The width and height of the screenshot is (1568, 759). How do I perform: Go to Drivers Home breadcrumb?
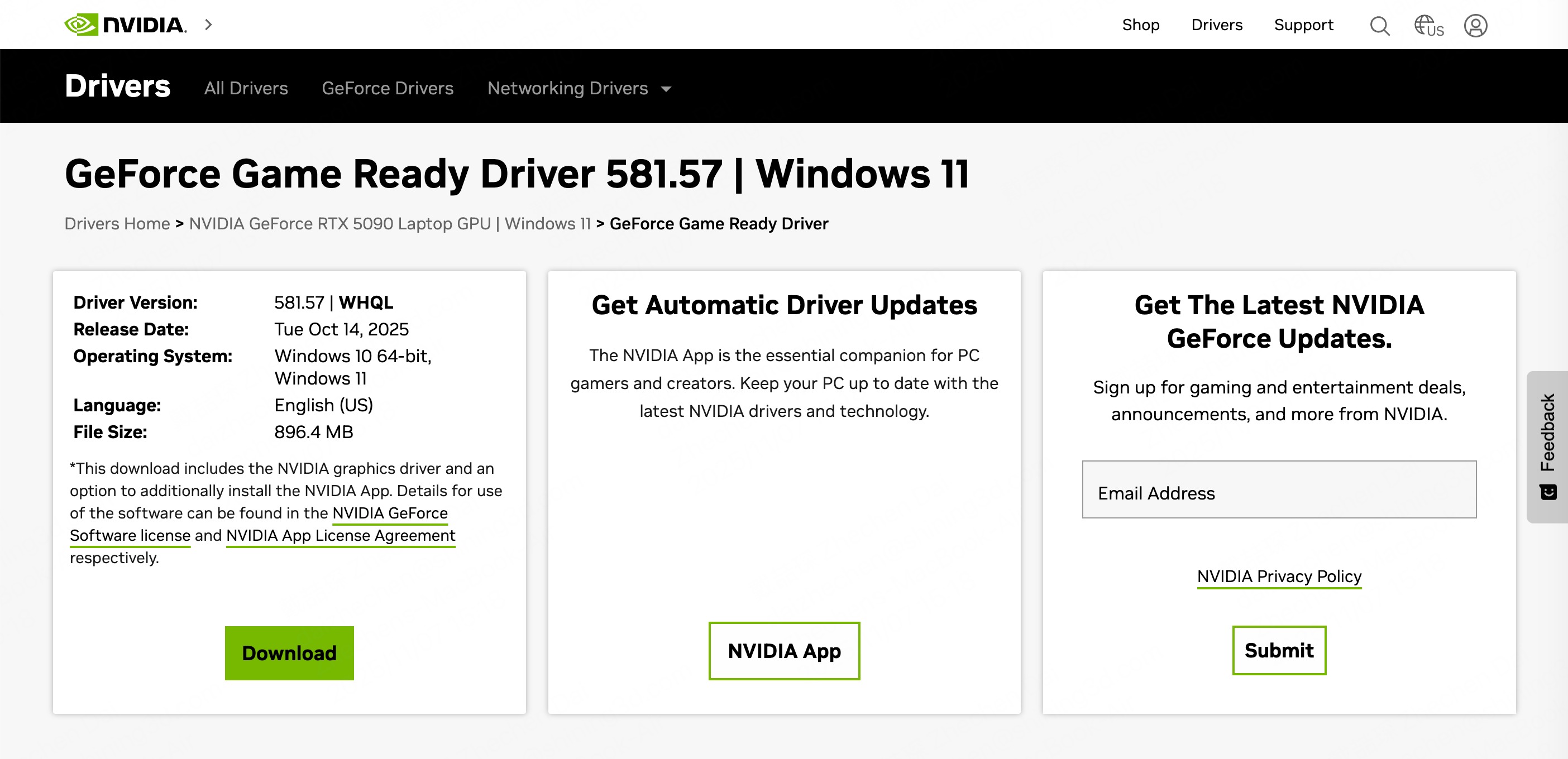[x=117, y=224]
